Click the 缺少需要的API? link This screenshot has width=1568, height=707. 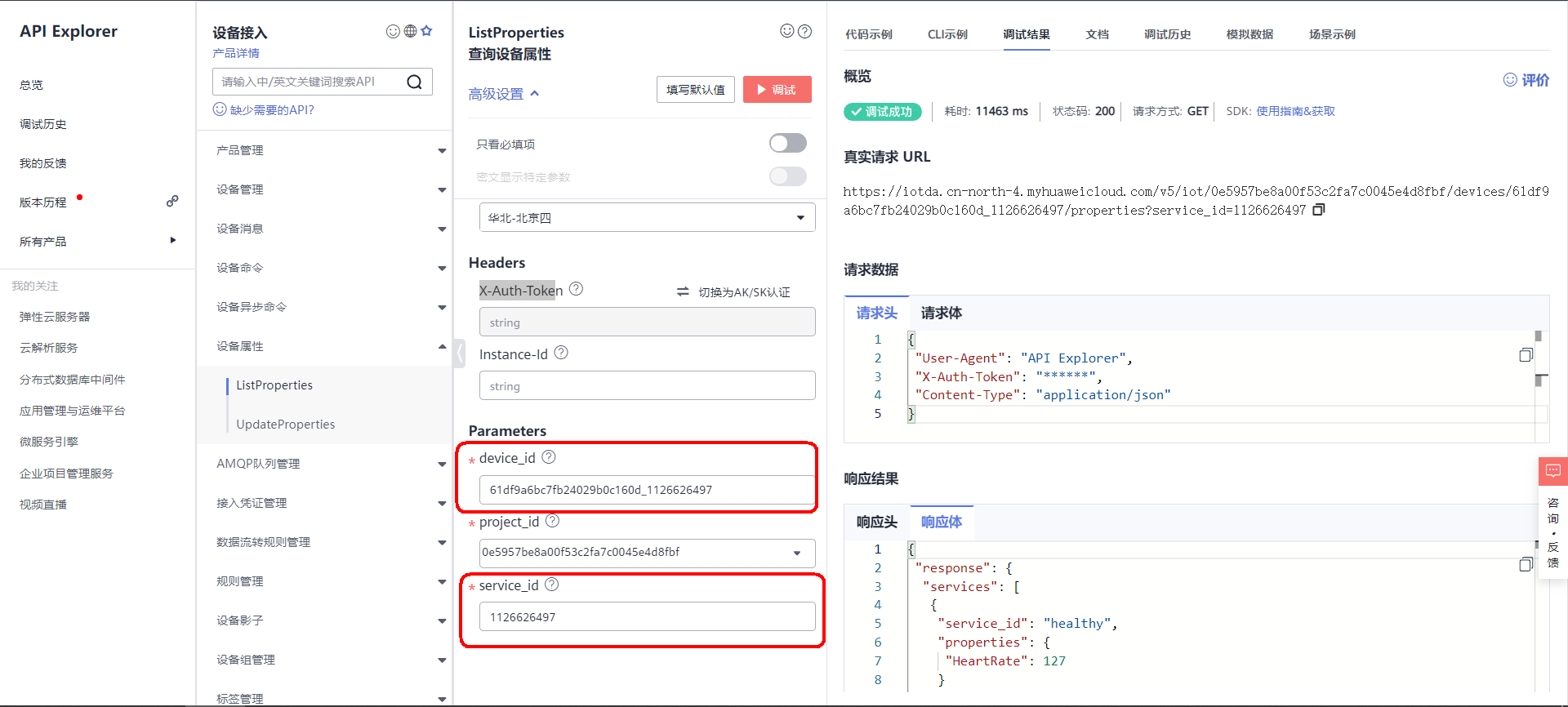271,109
